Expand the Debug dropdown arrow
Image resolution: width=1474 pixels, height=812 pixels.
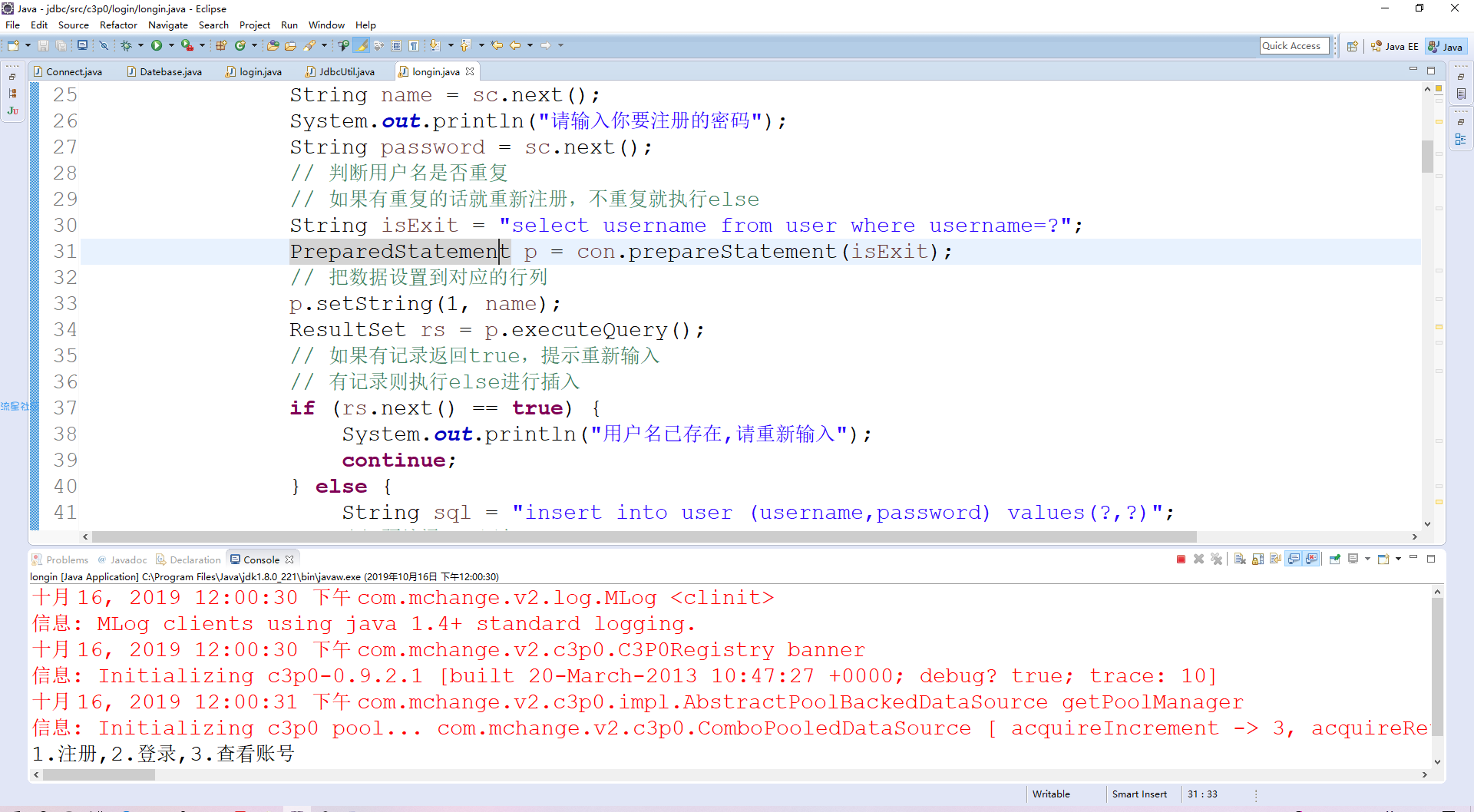click(x=140, y=46)
